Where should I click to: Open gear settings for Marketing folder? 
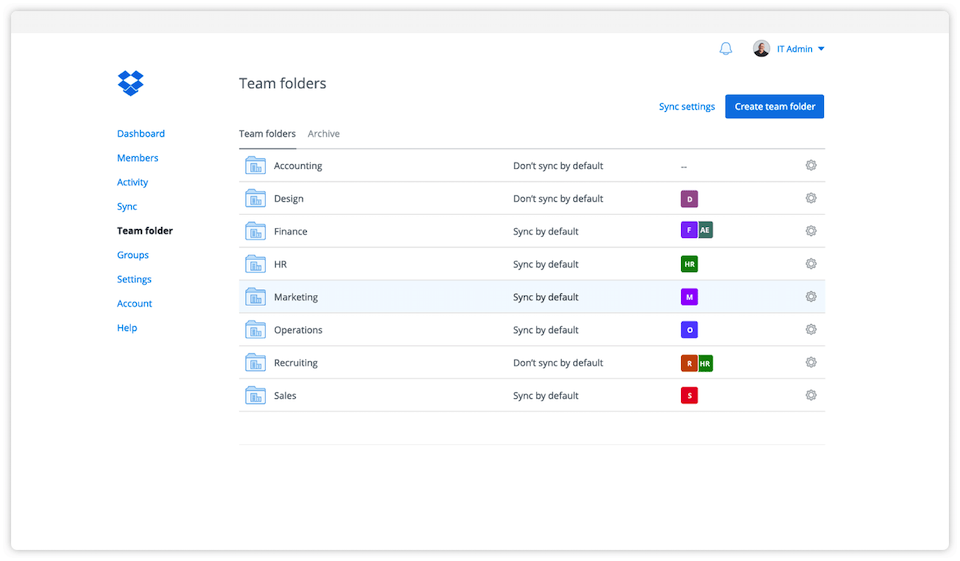[811, 297]
